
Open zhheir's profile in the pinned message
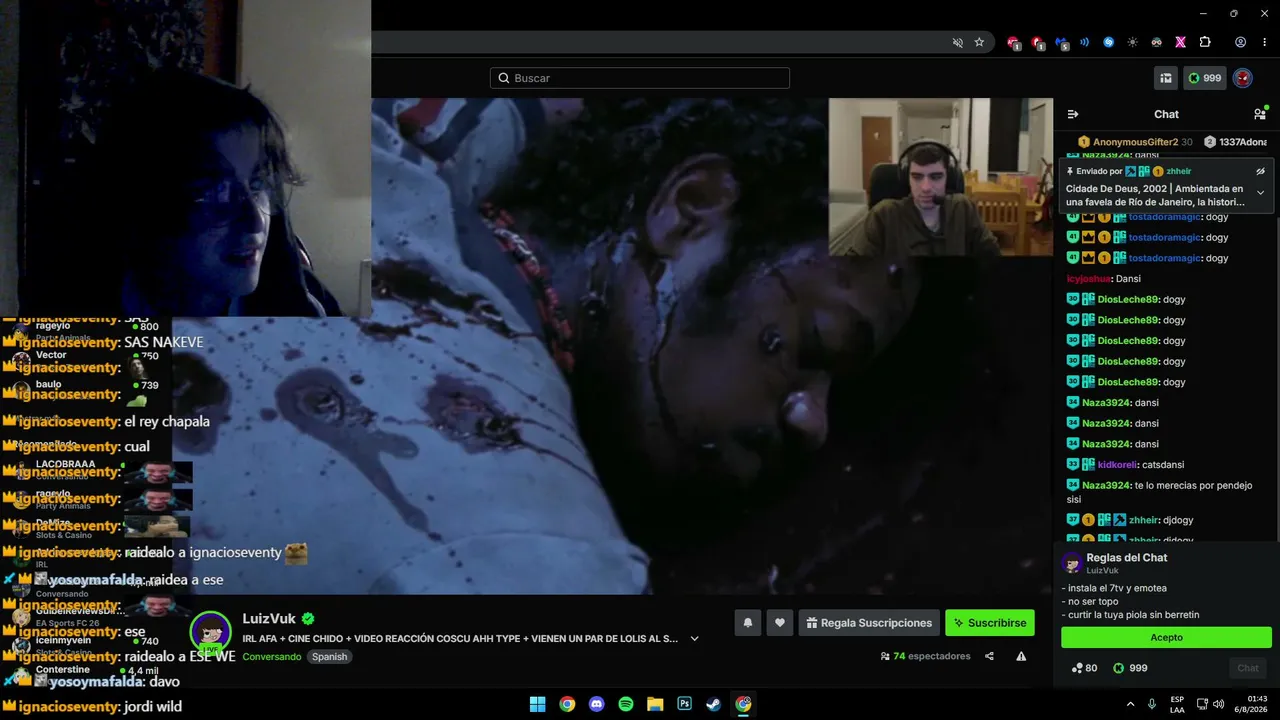coord(1178,171)
